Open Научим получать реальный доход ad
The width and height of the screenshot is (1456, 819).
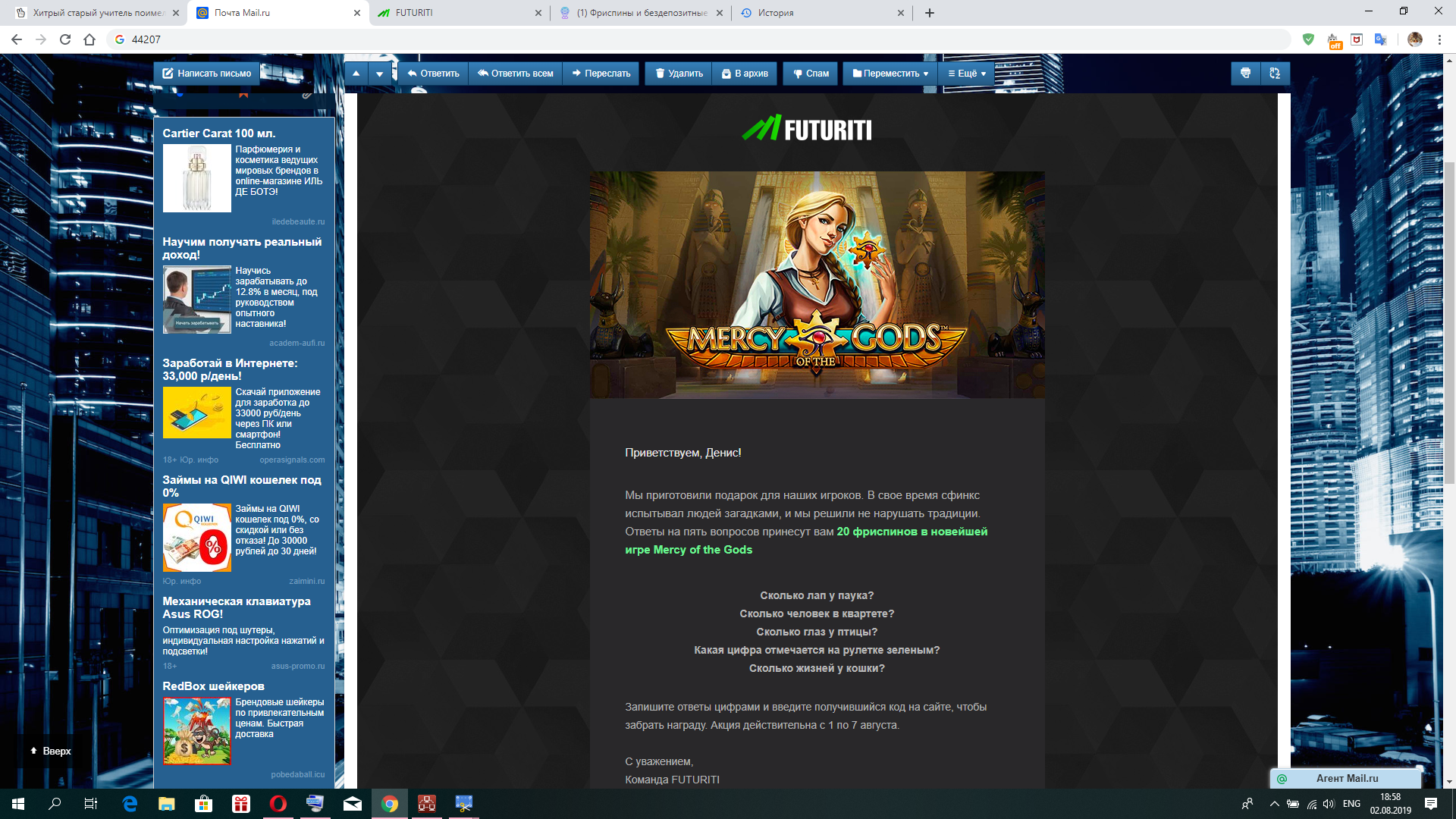tap(242, 248)
